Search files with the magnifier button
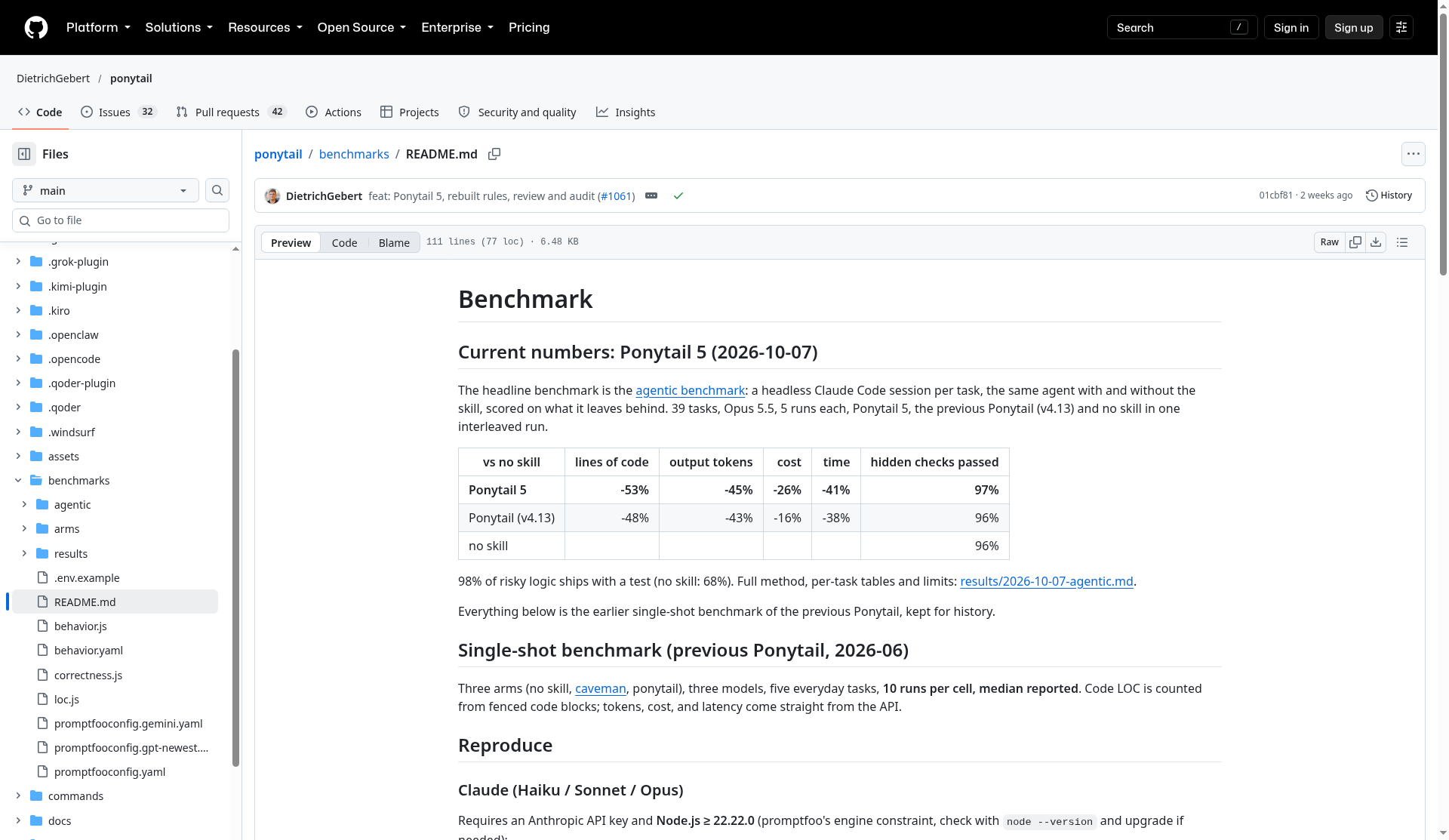The width and height of the screenshot is (1449, 840). [217, 190]
